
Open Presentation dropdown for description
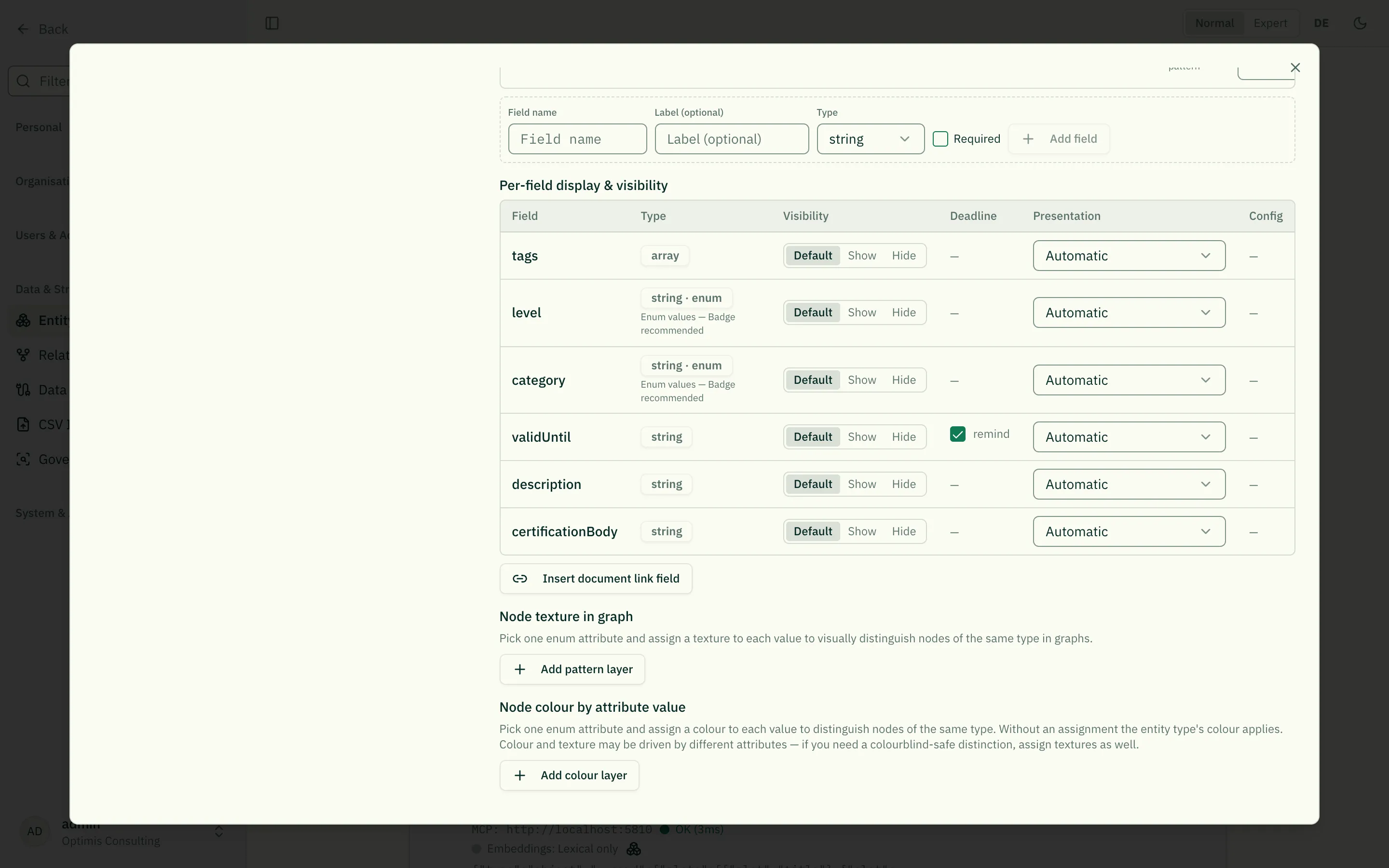(1129, 484)
